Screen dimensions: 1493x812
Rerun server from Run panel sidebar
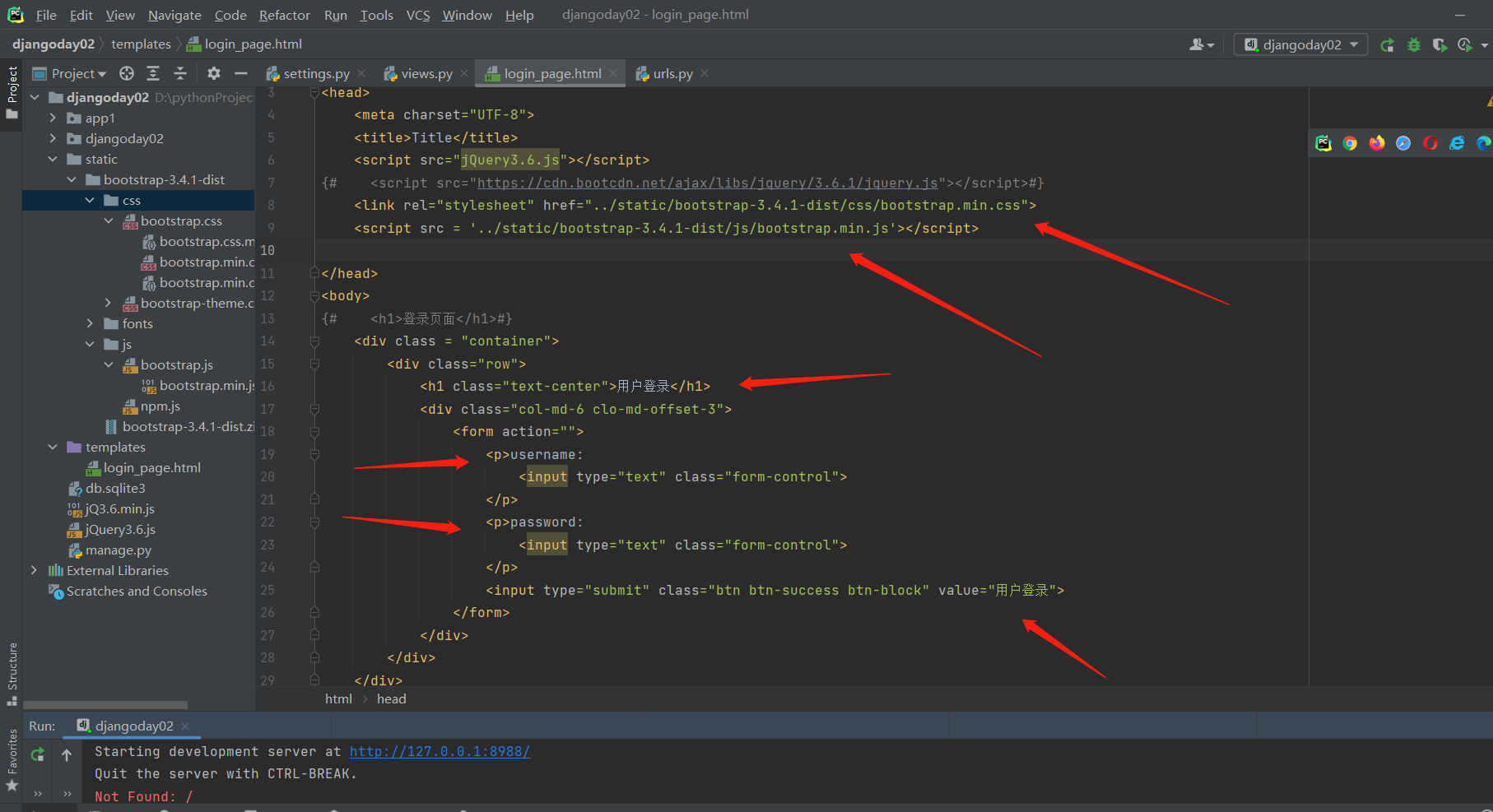pos(38,754)
